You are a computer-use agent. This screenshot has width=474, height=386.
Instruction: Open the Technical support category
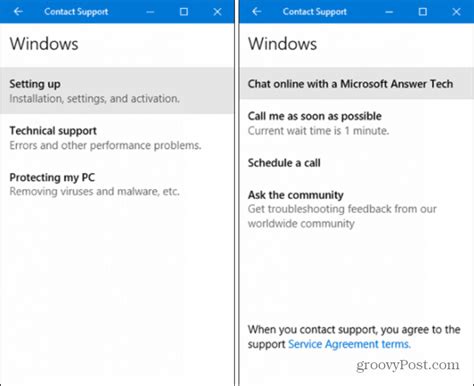point(117,138)
